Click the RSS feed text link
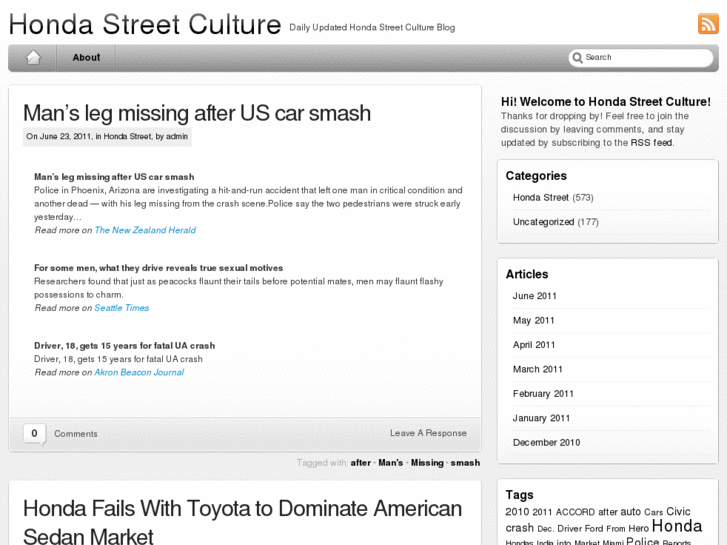Screen dimensions: 727x545 pos(651,143)
